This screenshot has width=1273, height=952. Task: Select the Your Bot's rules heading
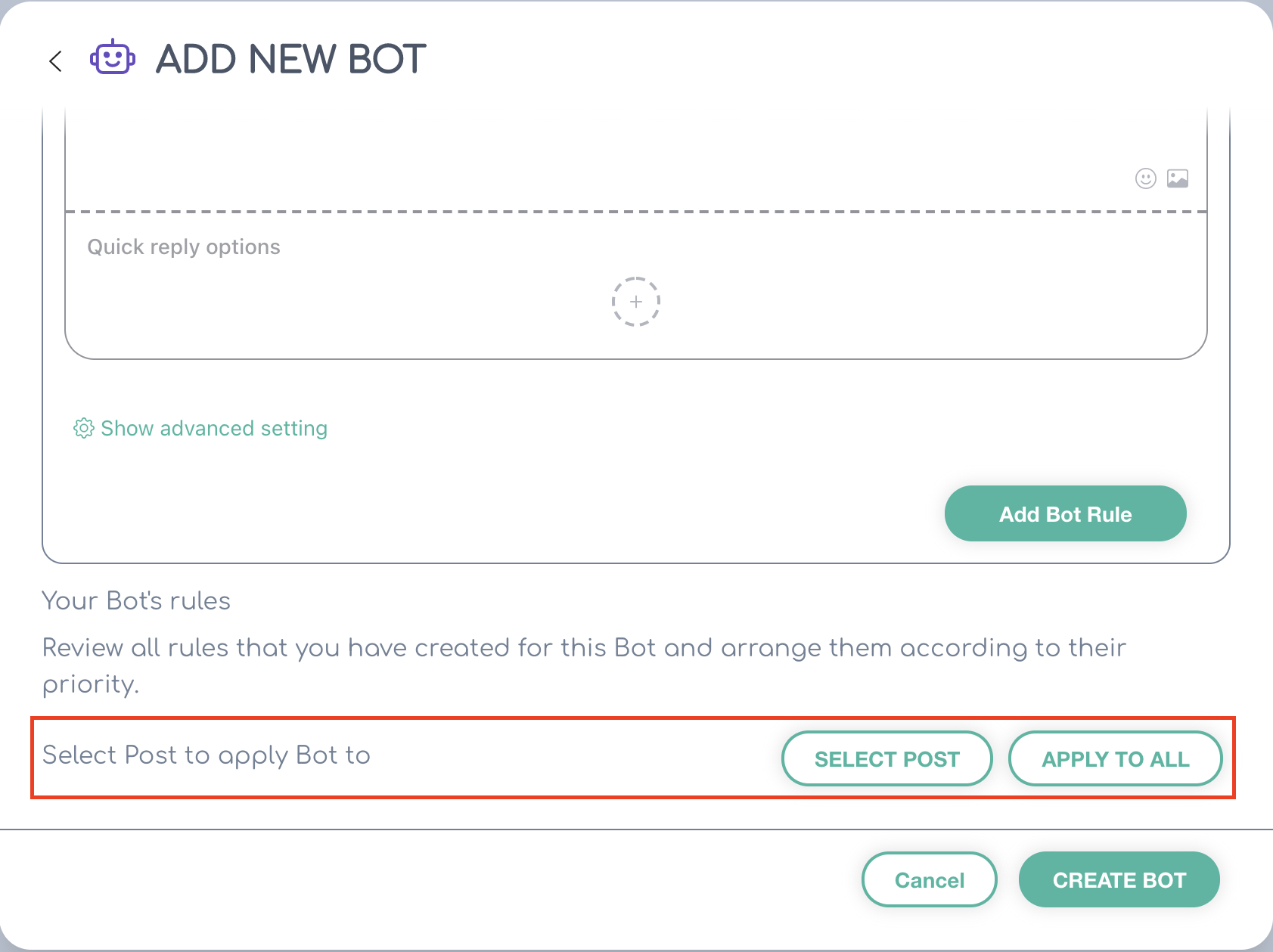click(136, 600)
